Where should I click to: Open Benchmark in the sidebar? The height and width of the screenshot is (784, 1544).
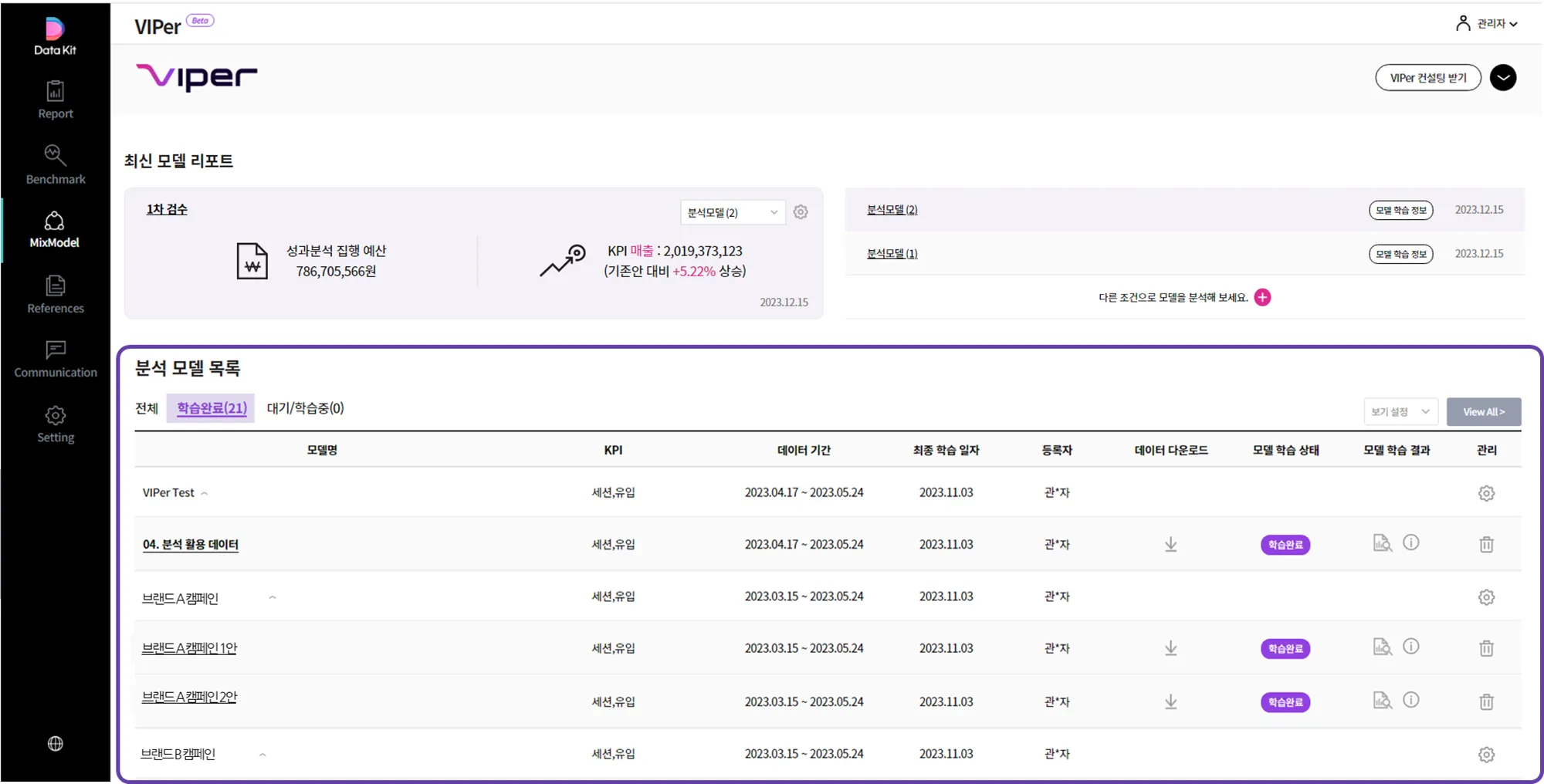tap(55, 165)
